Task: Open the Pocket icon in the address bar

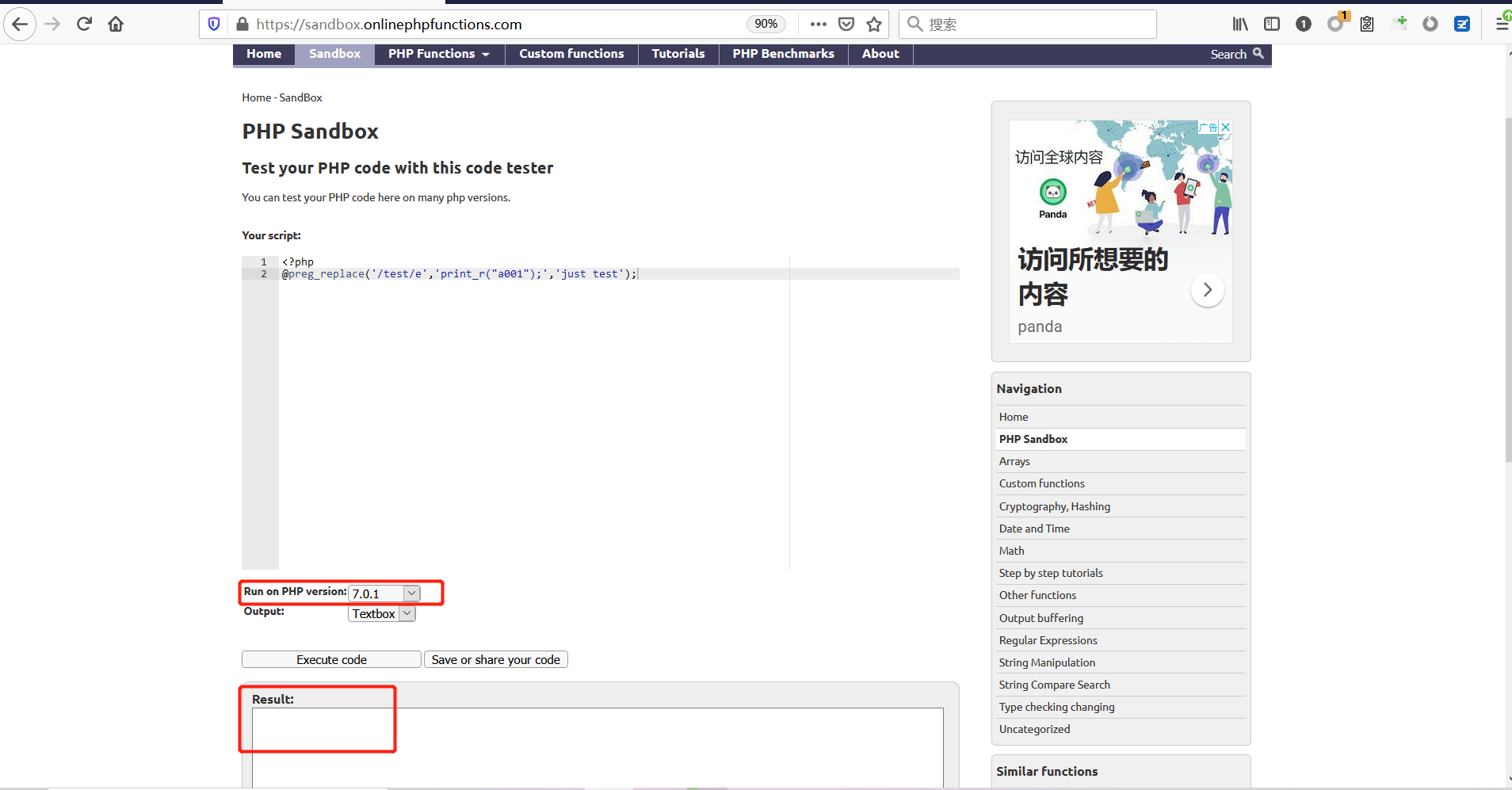Action: click(846, 24)
